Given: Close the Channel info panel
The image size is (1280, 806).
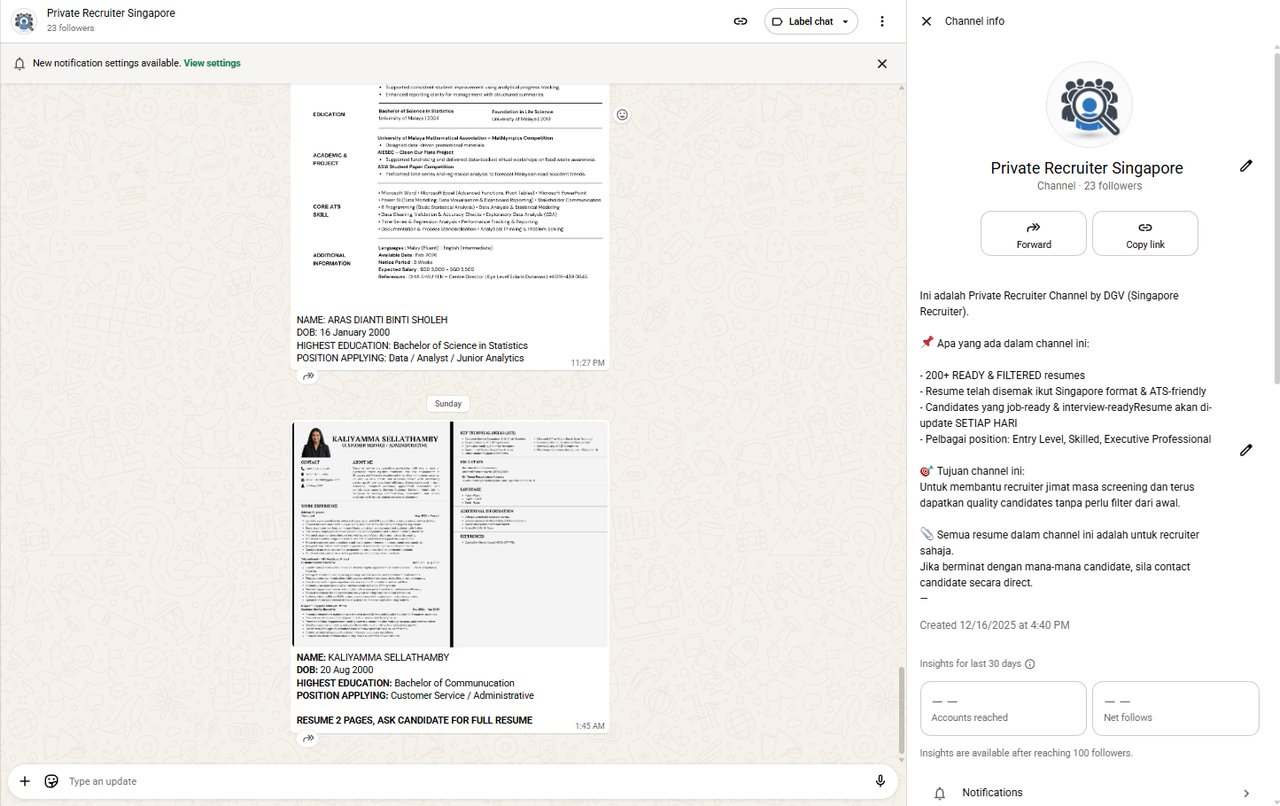Looking at the screenshot, I should pyautogui.click(x=926, y=21).
